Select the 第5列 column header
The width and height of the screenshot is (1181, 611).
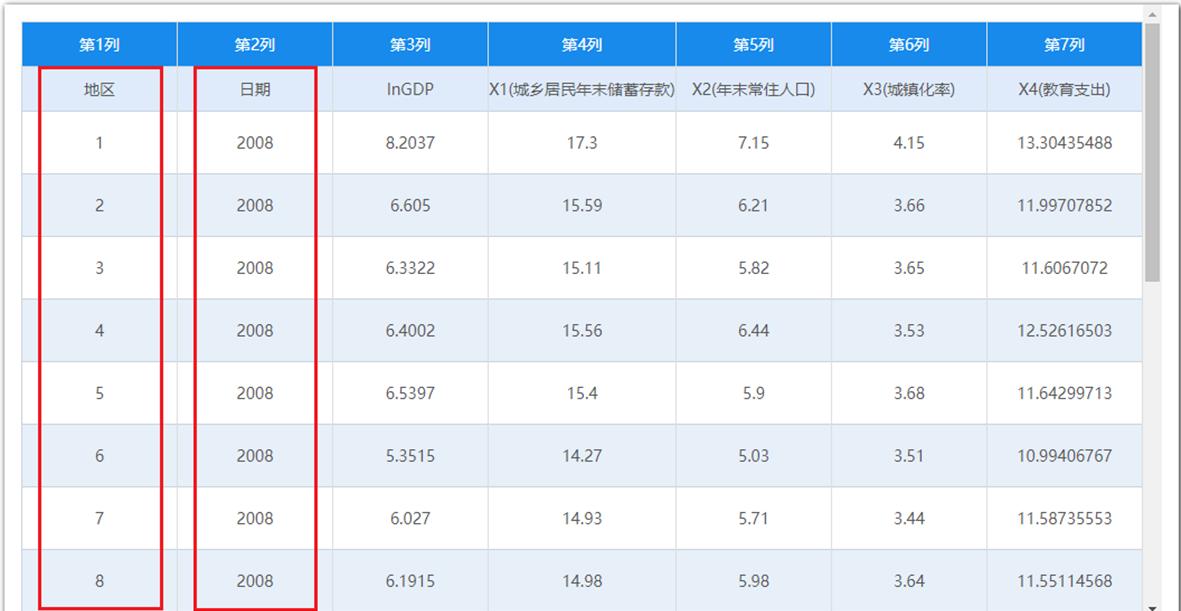pyautogui.click(x=752, y=44)
